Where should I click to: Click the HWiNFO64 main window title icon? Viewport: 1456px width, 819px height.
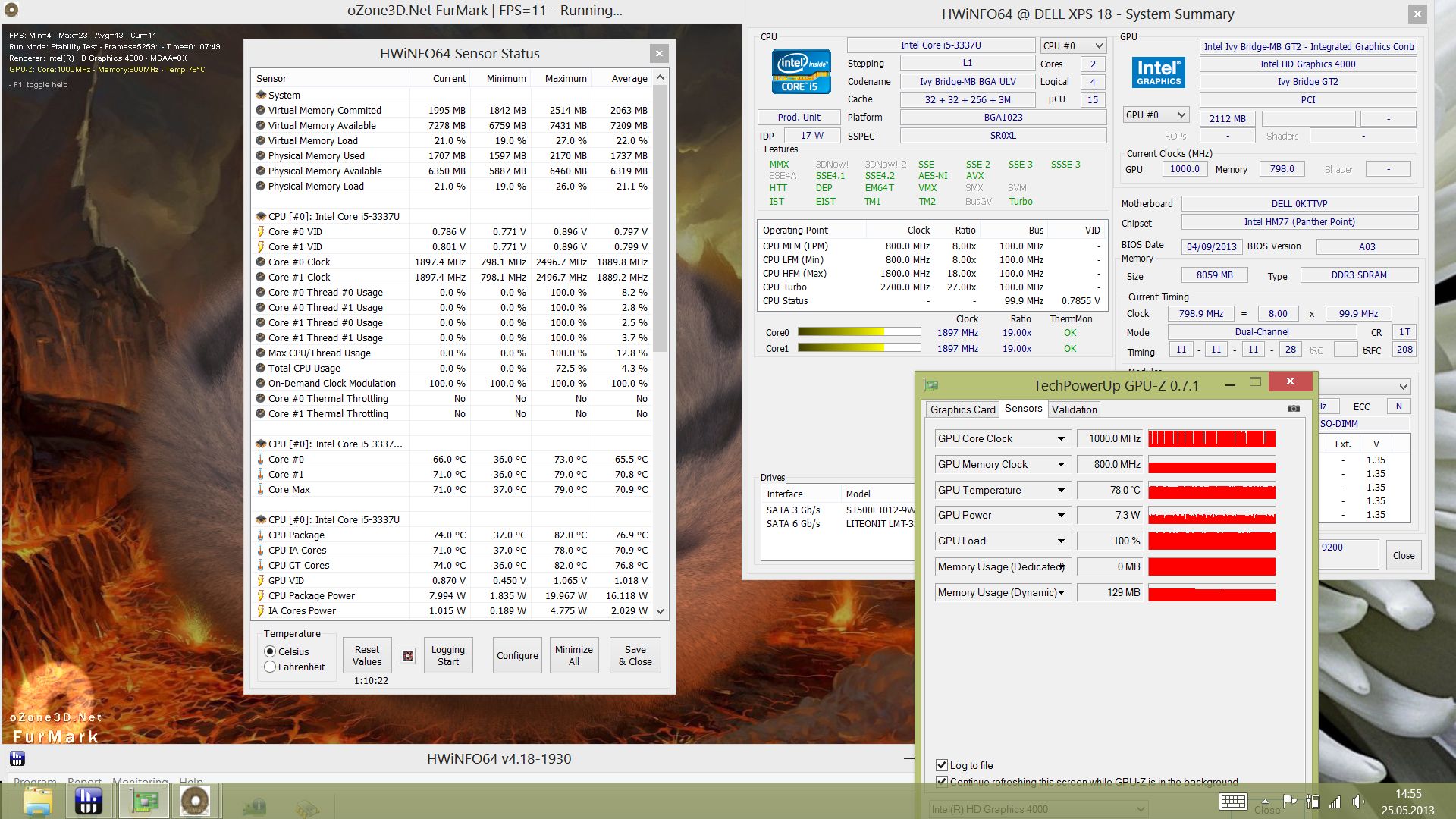click(x=17, y=758)
